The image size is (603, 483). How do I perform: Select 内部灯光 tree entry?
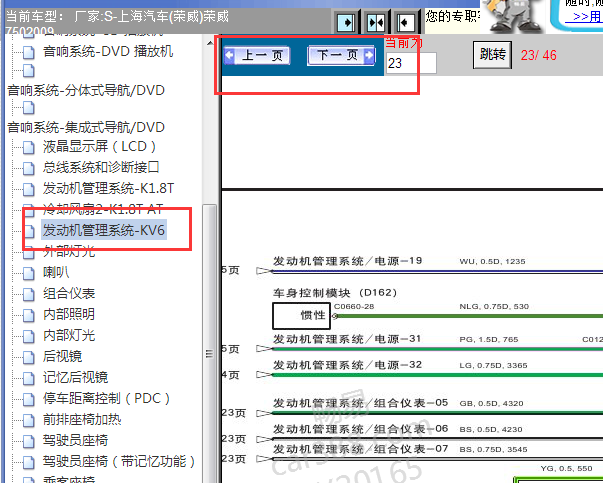click(x=69, y=335)
